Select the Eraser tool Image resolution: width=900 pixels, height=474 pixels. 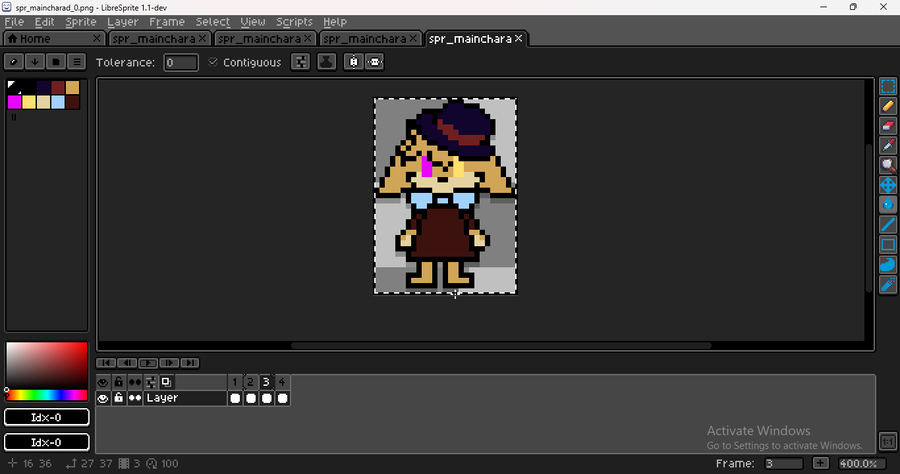[x=888, y=126]
